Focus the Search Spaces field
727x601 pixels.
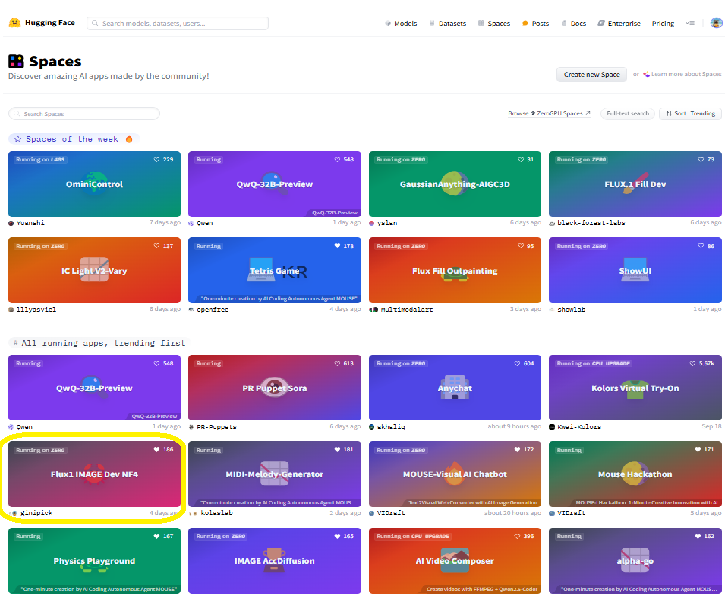click(x=84, y=114)
